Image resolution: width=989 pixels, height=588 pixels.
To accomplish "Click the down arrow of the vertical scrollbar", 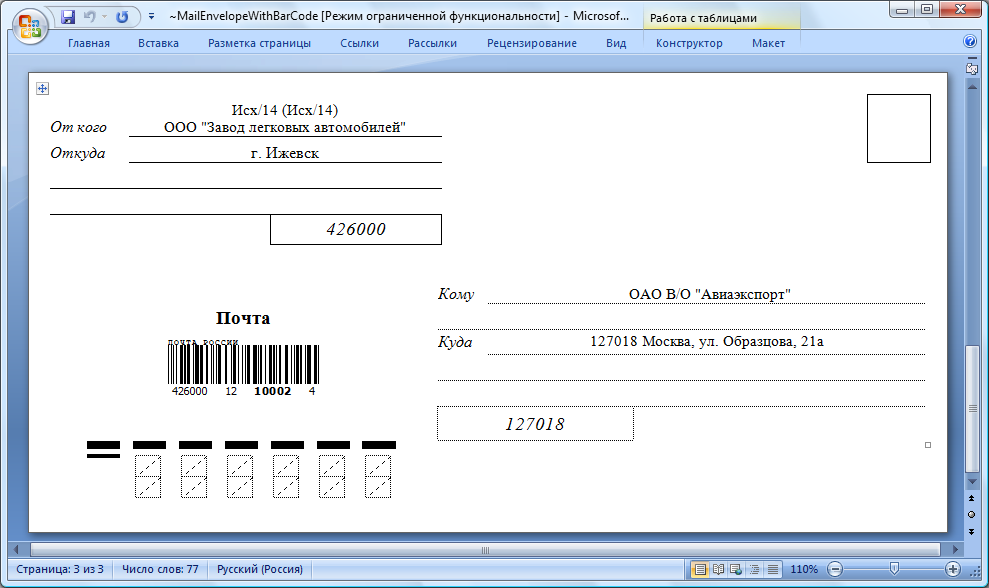I will pos(972,481).
